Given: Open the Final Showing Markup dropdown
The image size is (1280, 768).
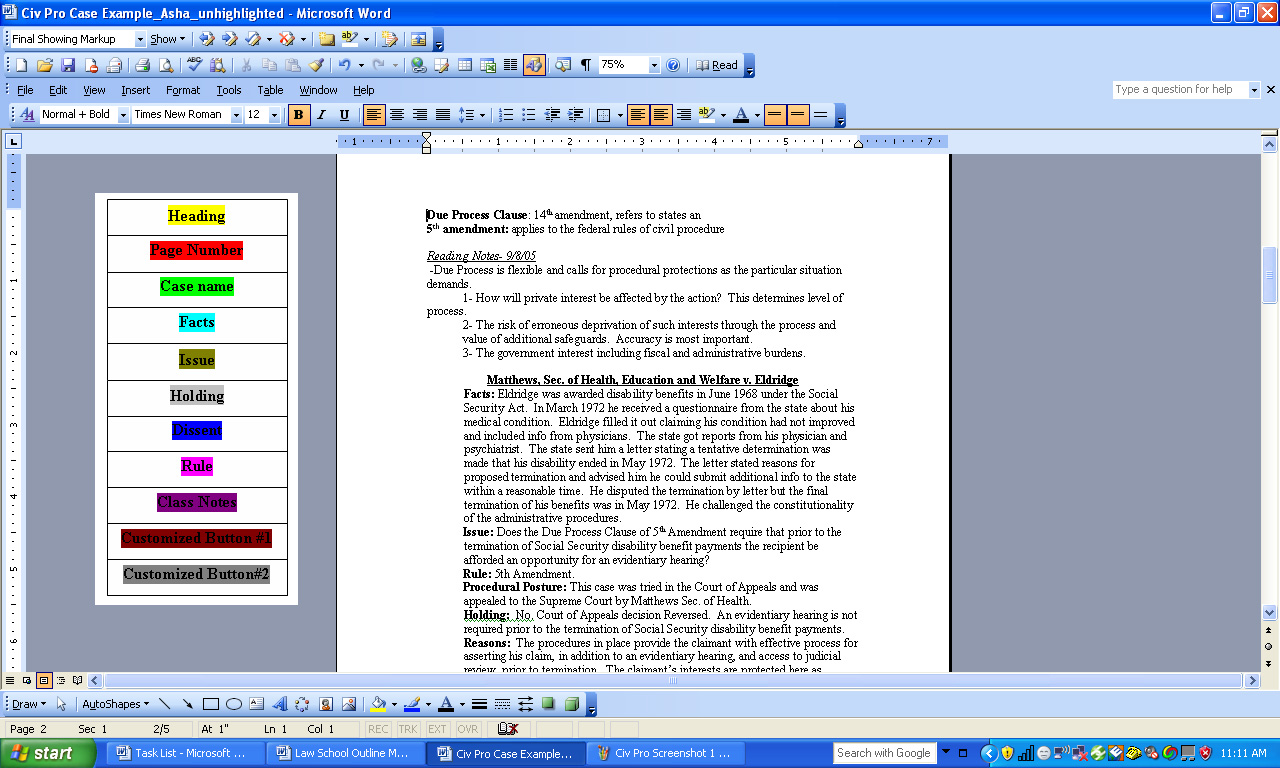Looking at the screenshot, I should 138,39.
